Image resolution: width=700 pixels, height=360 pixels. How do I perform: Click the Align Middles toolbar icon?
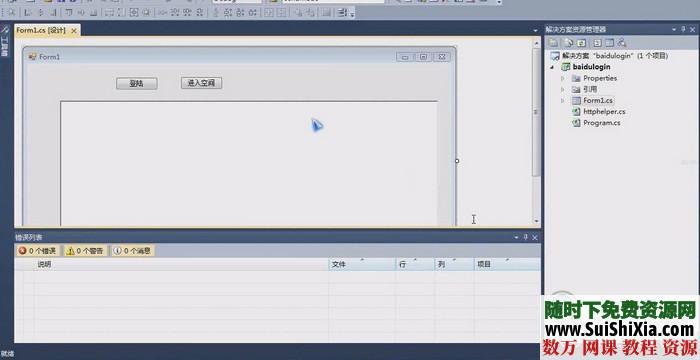click(x=81, y=13)
